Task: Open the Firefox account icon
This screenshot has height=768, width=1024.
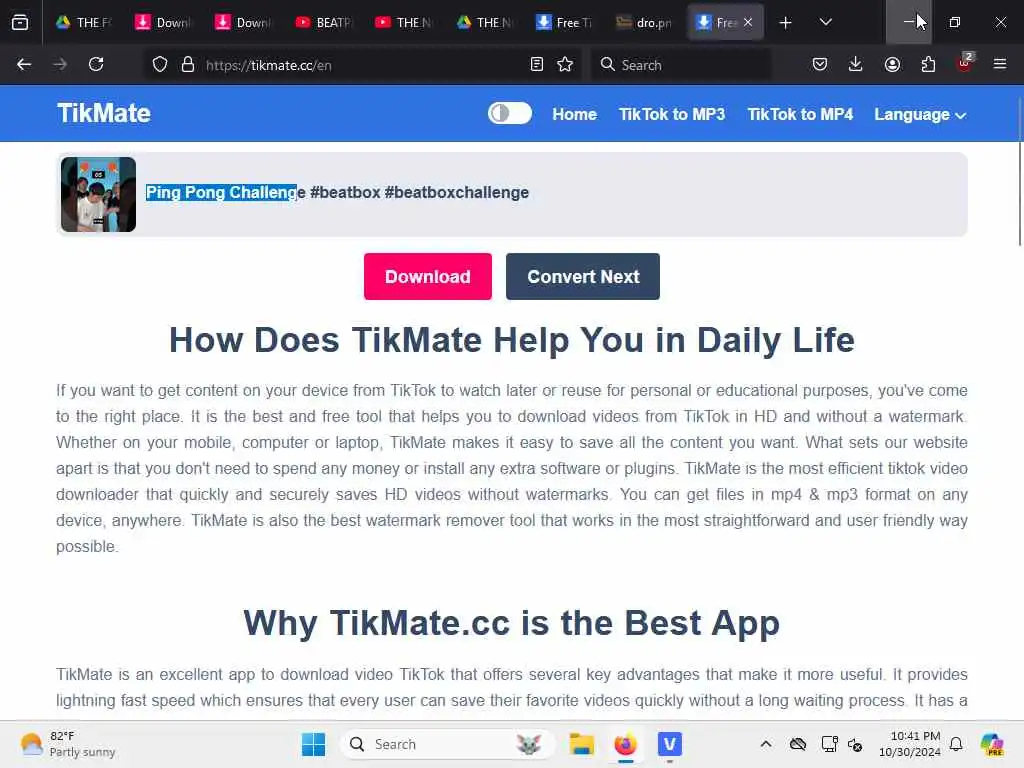Action: (x=892, y=65)
